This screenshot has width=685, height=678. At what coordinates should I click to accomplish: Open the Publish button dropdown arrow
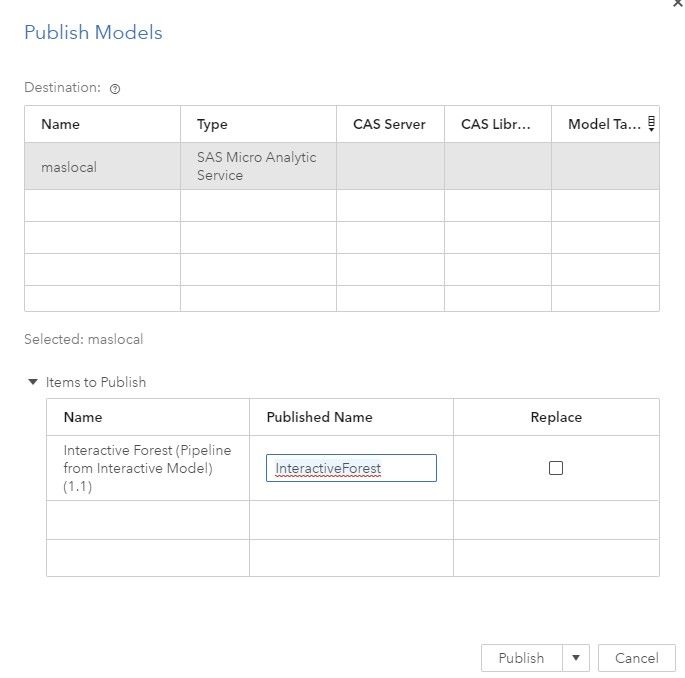click(x=575, y=658)
